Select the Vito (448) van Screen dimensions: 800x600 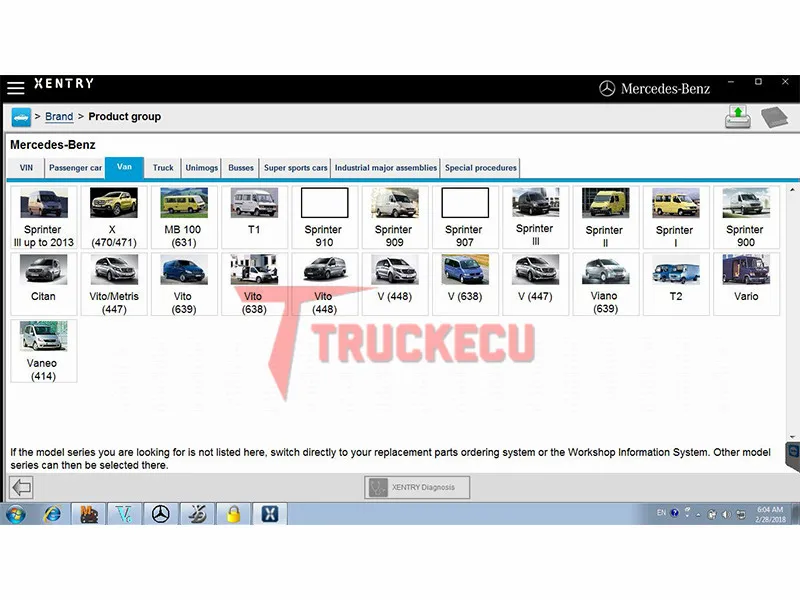pyautogui.click(x=324, y=284)
